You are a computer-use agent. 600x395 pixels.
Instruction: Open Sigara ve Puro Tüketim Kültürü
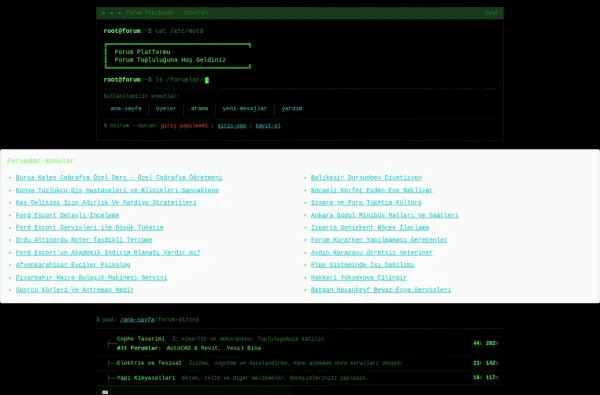366,202
